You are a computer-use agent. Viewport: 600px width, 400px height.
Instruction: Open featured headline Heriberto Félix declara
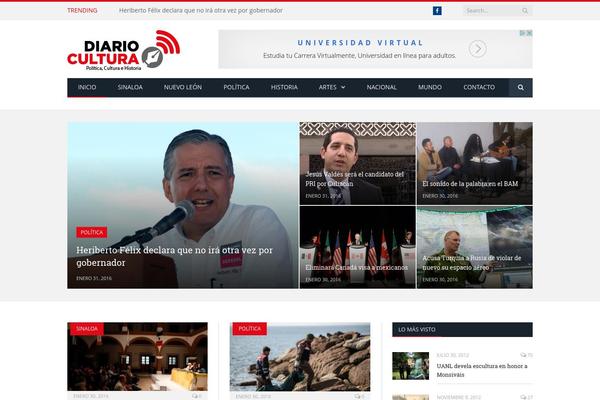174,256
